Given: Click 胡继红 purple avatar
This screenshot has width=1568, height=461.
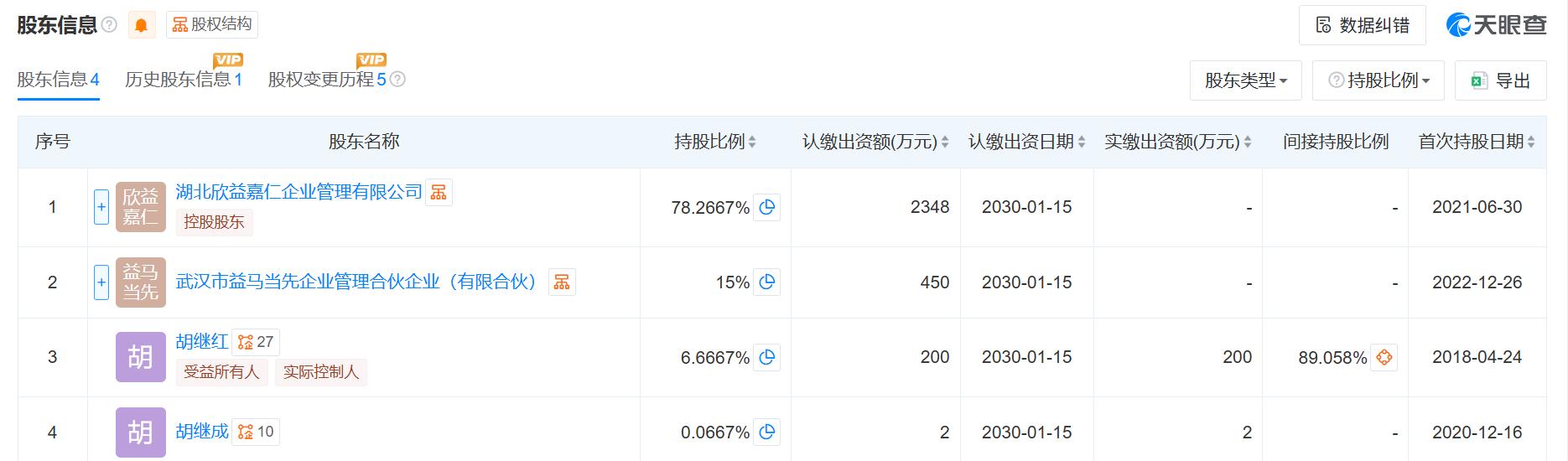Looking at the screenshot, I should coord(141,357).
